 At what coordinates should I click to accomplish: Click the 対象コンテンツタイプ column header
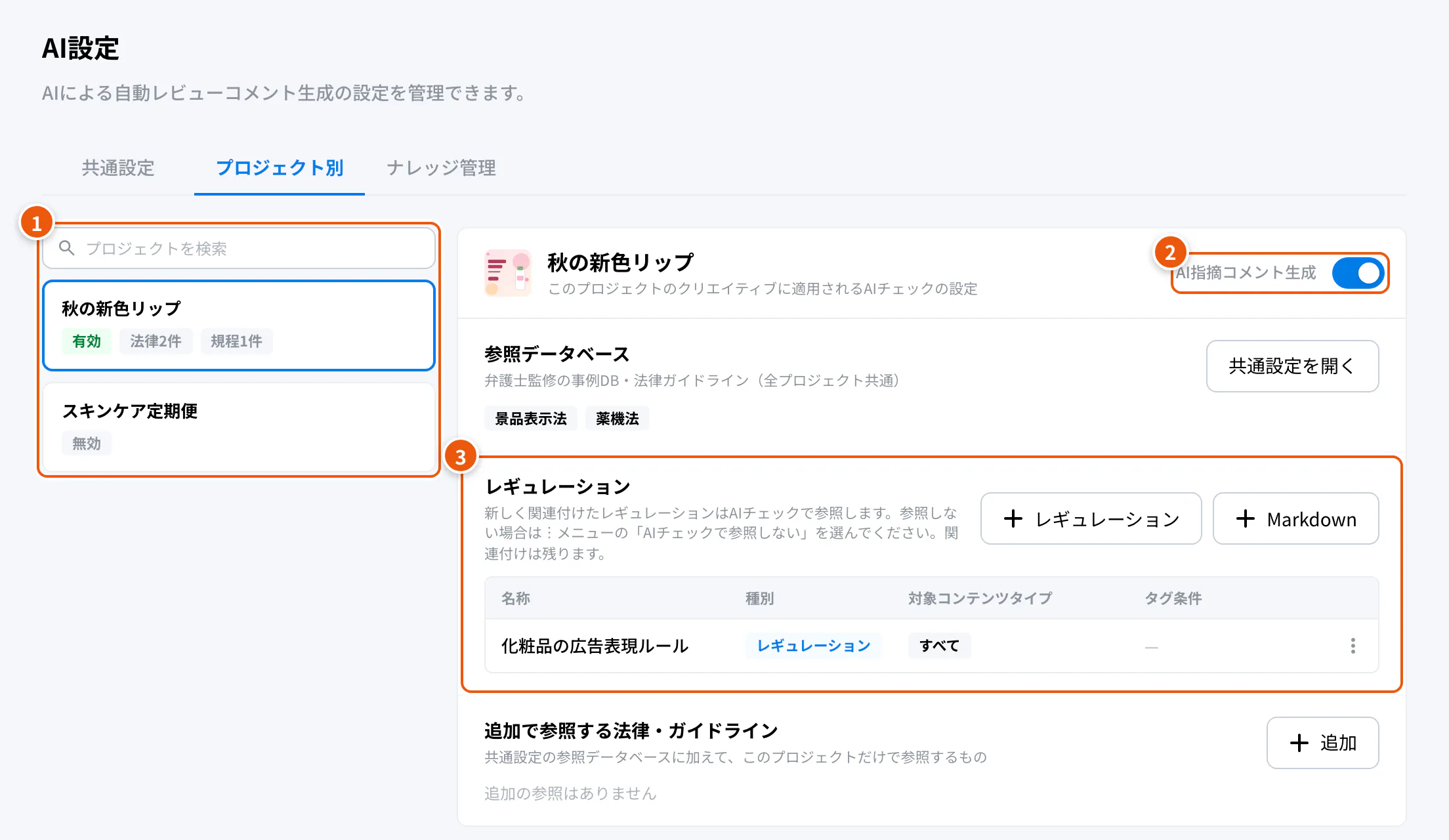pos(980,598)
